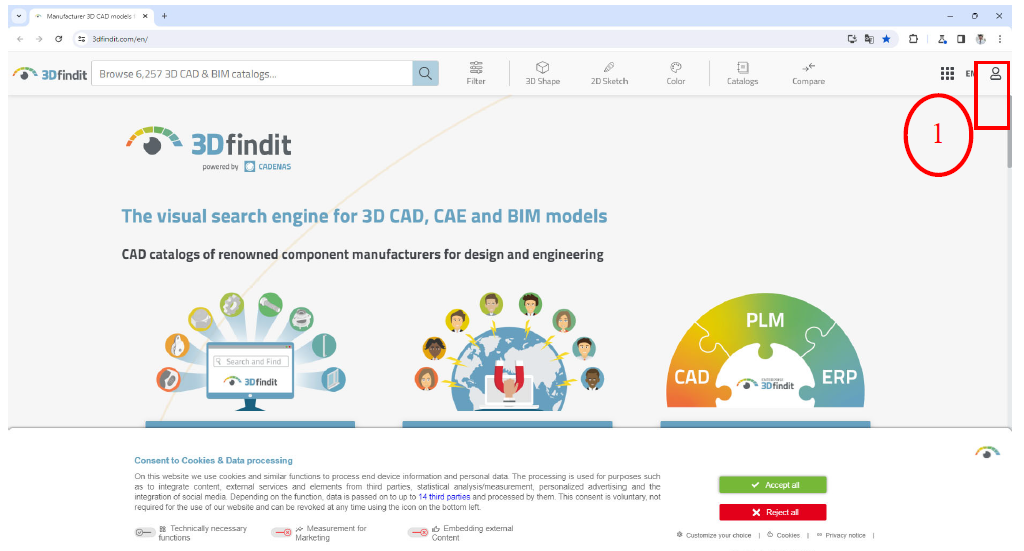Open the Filter tool
Viewport: 1024px width, 551px height.
pos(476,73)
